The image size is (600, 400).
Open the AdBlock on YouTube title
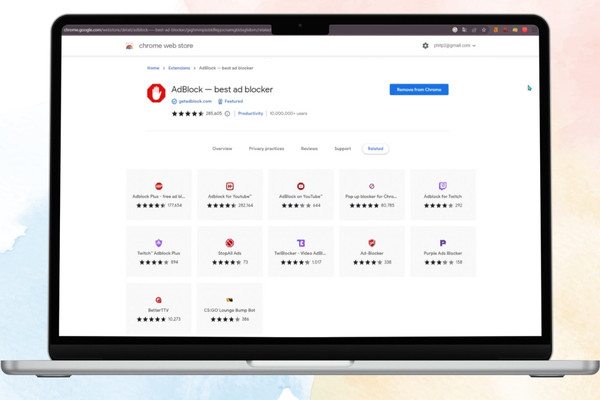(301, 196)
